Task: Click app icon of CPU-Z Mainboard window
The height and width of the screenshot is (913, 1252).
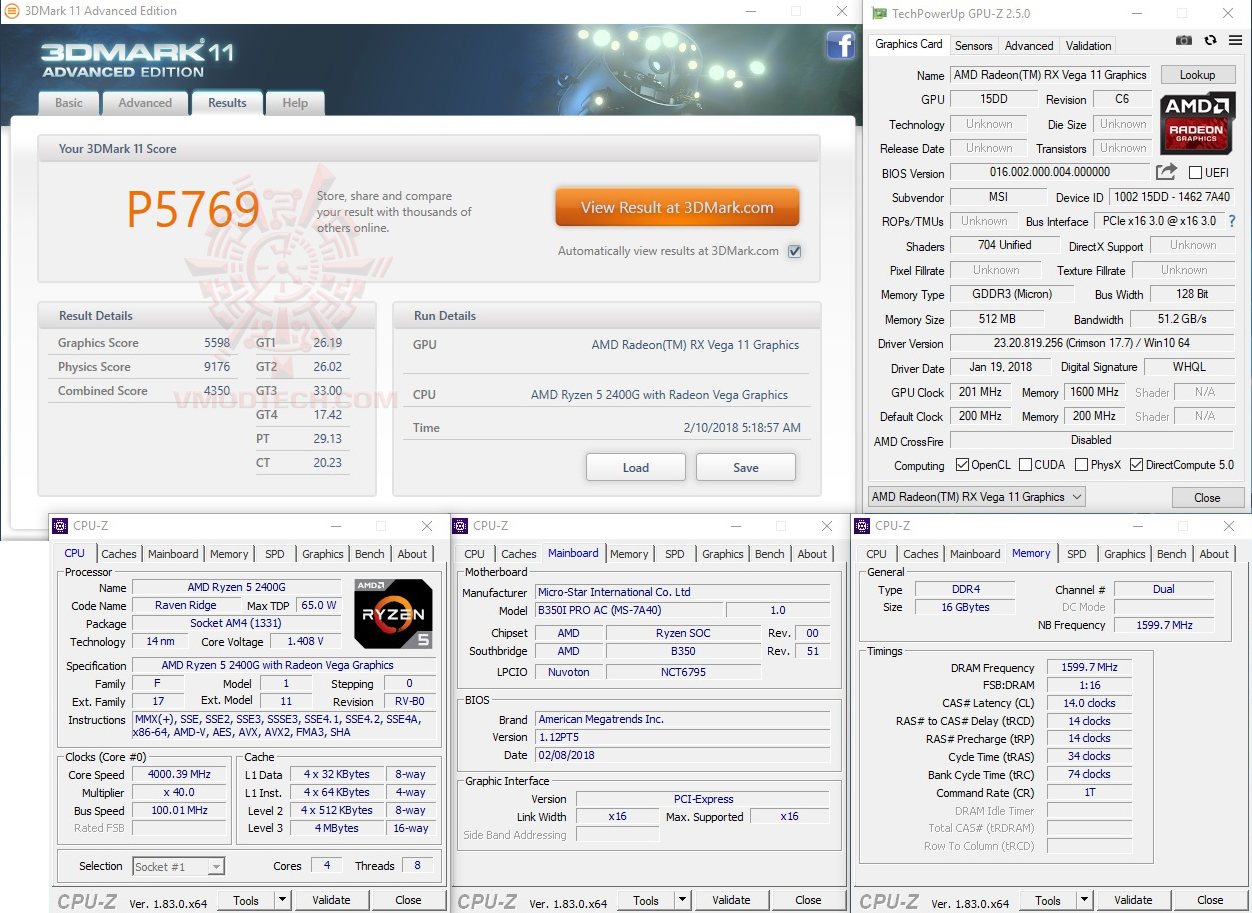Action: (x=461, y=526)
